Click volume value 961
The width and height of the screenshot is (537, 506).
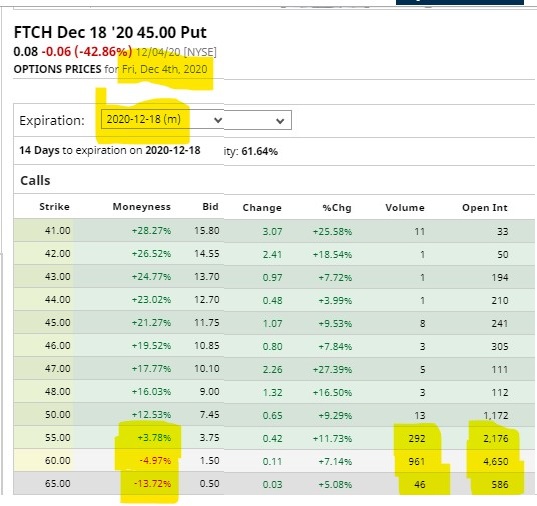417,461
